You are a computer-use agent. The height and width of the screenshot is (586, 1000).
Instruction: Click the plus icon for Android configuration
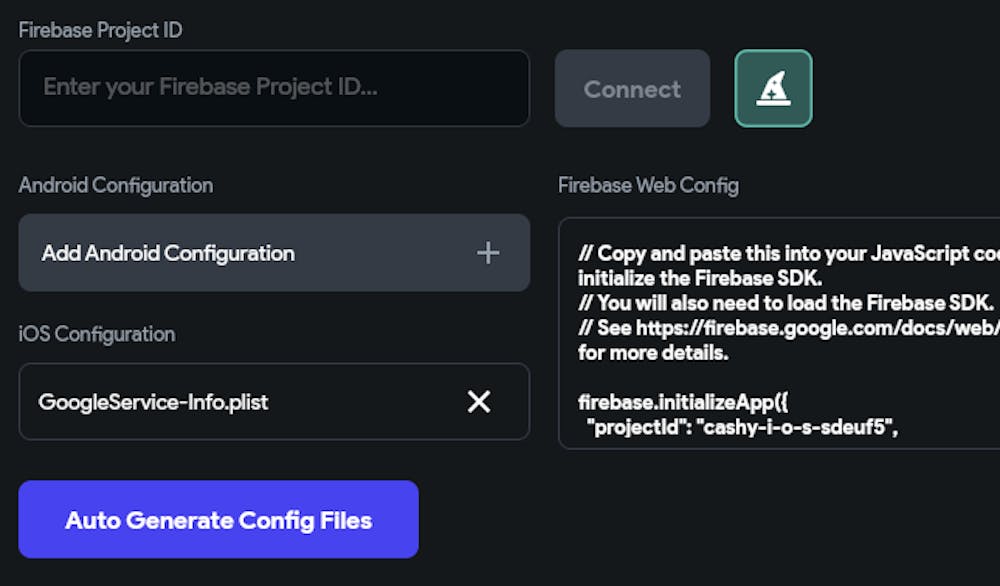click(488, 253)
